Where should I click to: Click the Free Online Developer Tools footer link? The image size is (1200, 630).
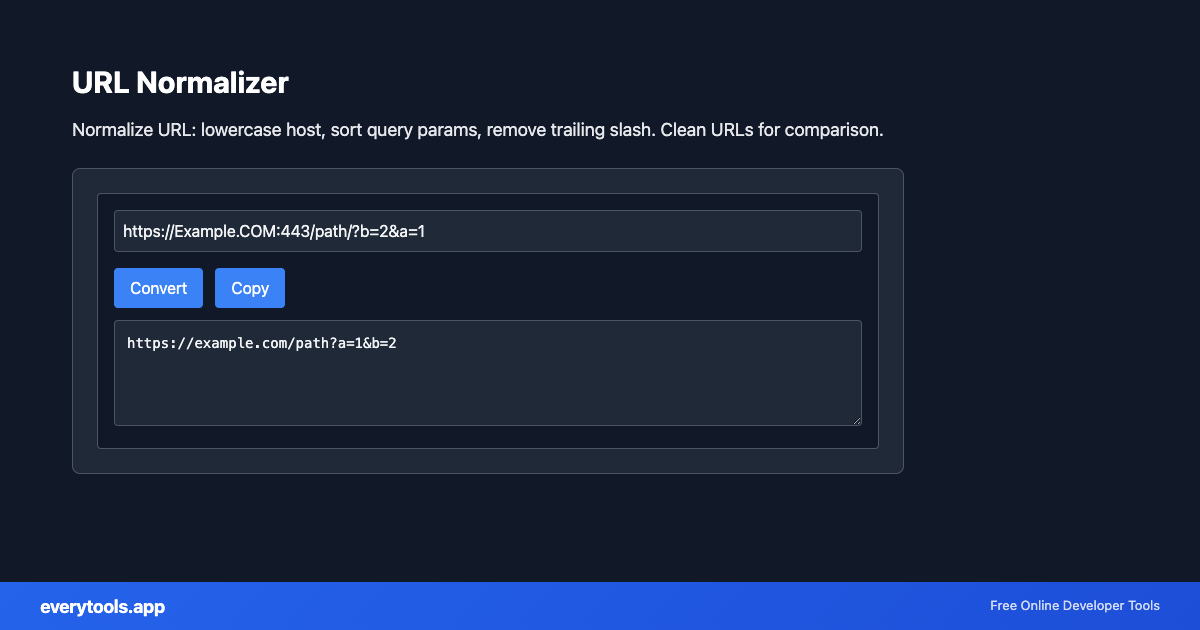point(1074,606)
